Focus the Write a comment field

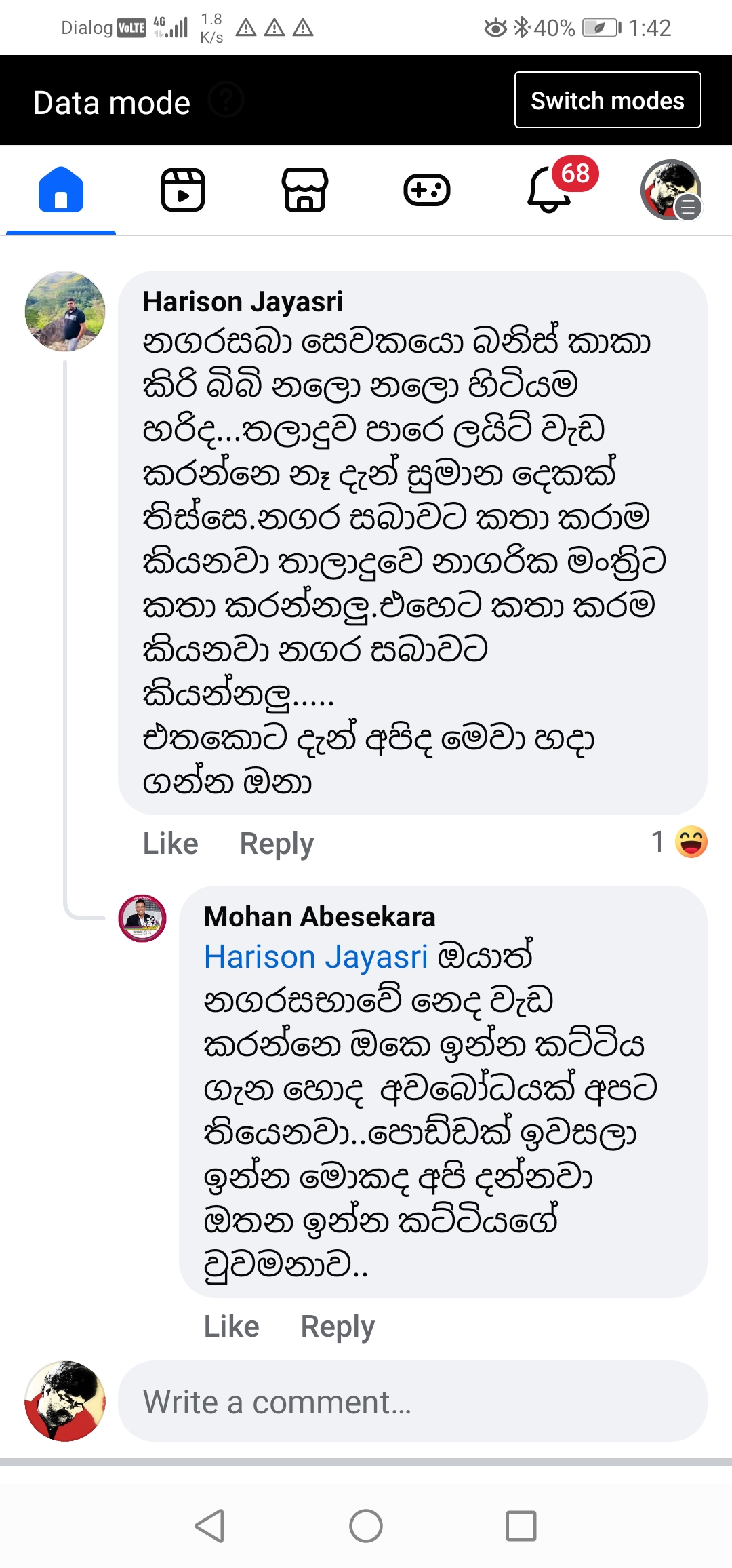[412, 1402]
